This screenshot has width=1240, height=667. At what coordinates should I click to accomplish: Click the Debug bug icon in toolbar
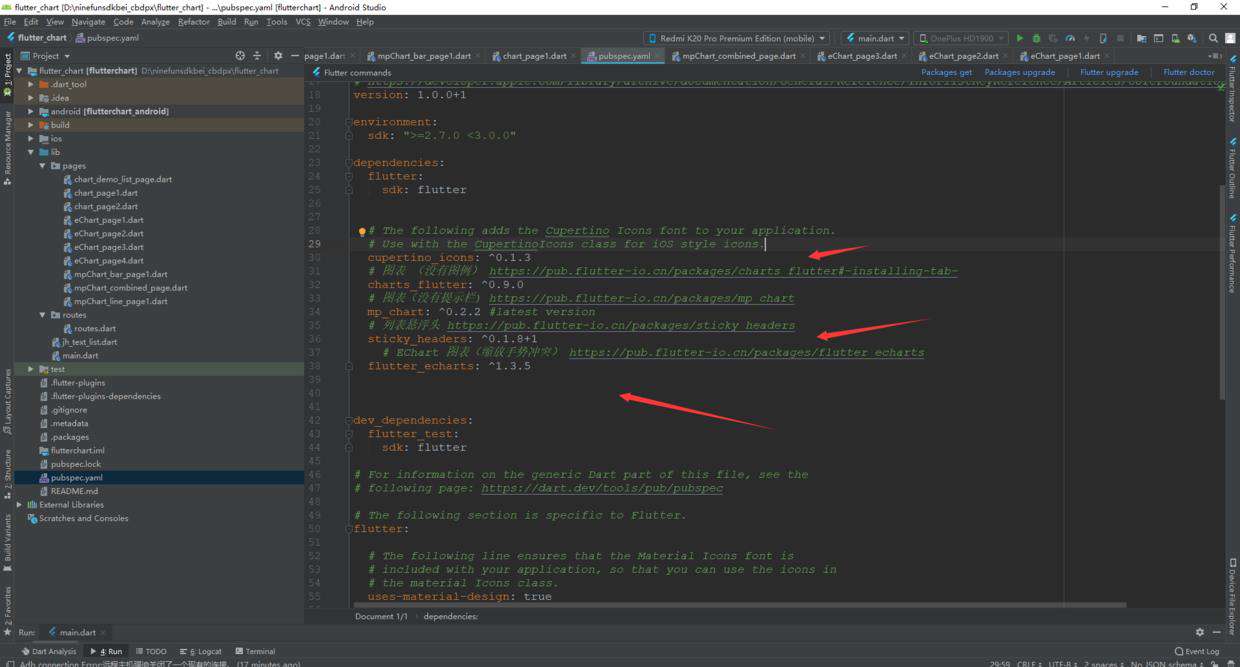[1036, 38]
